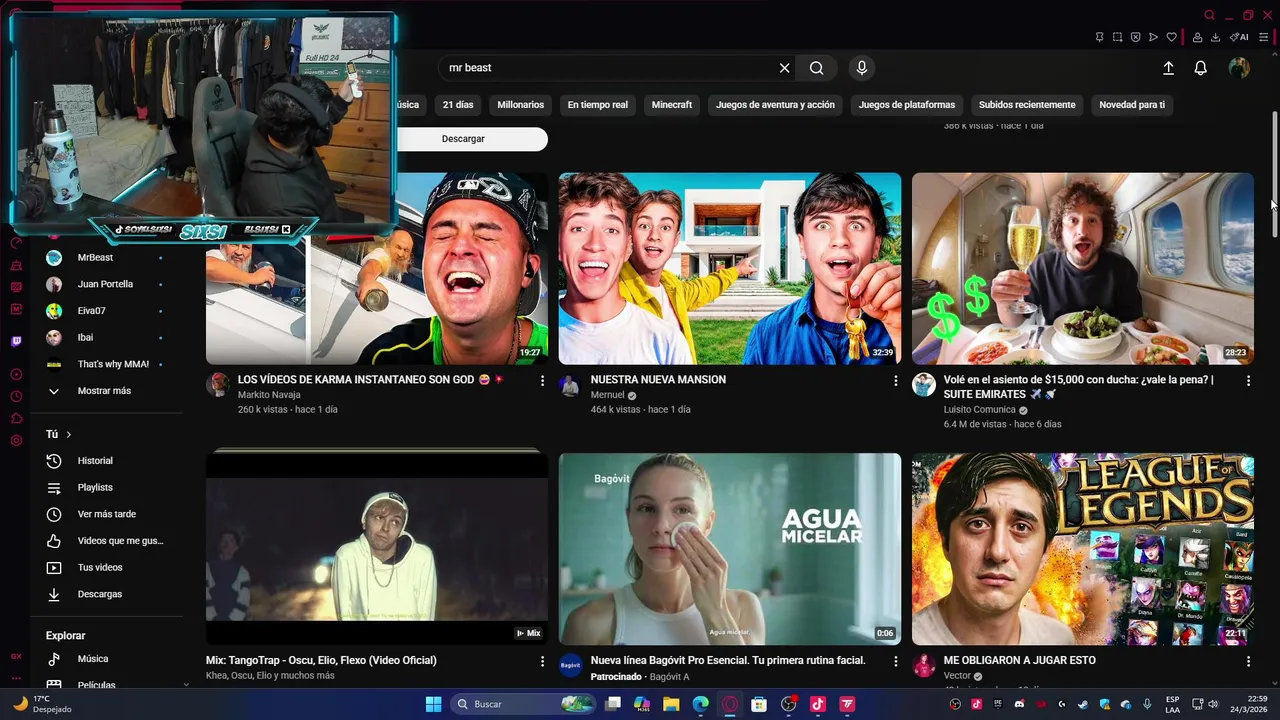Open the sidebar settings gear icon

pos(16,440)
